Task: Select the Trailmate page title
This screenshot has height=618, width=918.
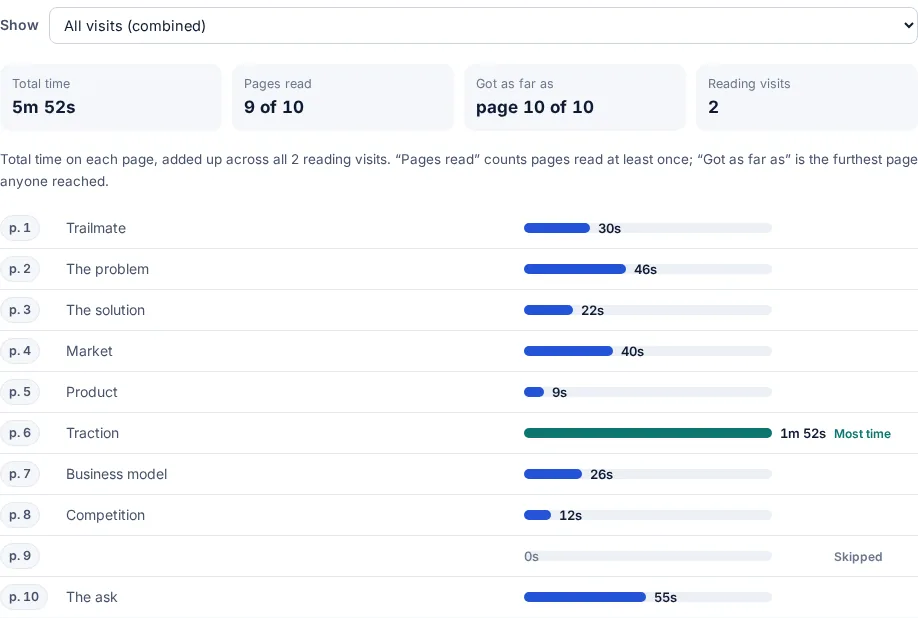Action: pyautogui.click(x=96, y=228)
